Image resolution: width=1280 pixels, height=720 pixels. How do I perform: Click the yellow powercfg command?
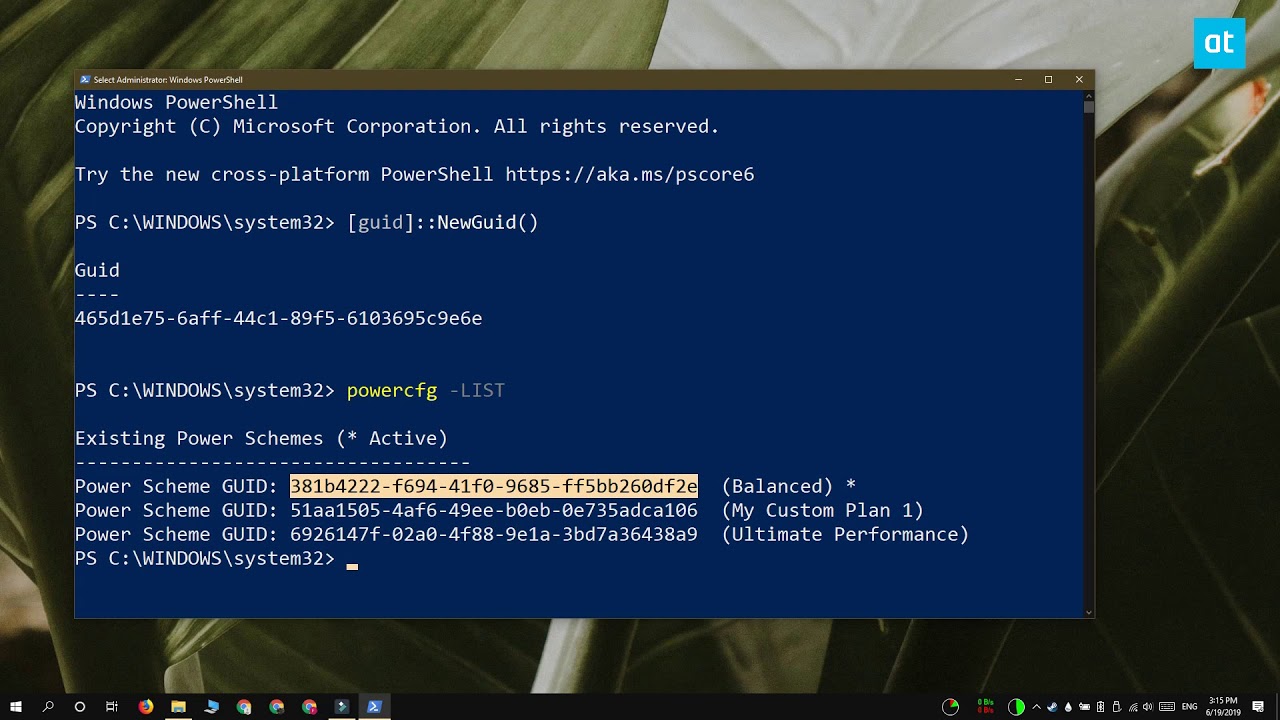(x=392, y=390)
